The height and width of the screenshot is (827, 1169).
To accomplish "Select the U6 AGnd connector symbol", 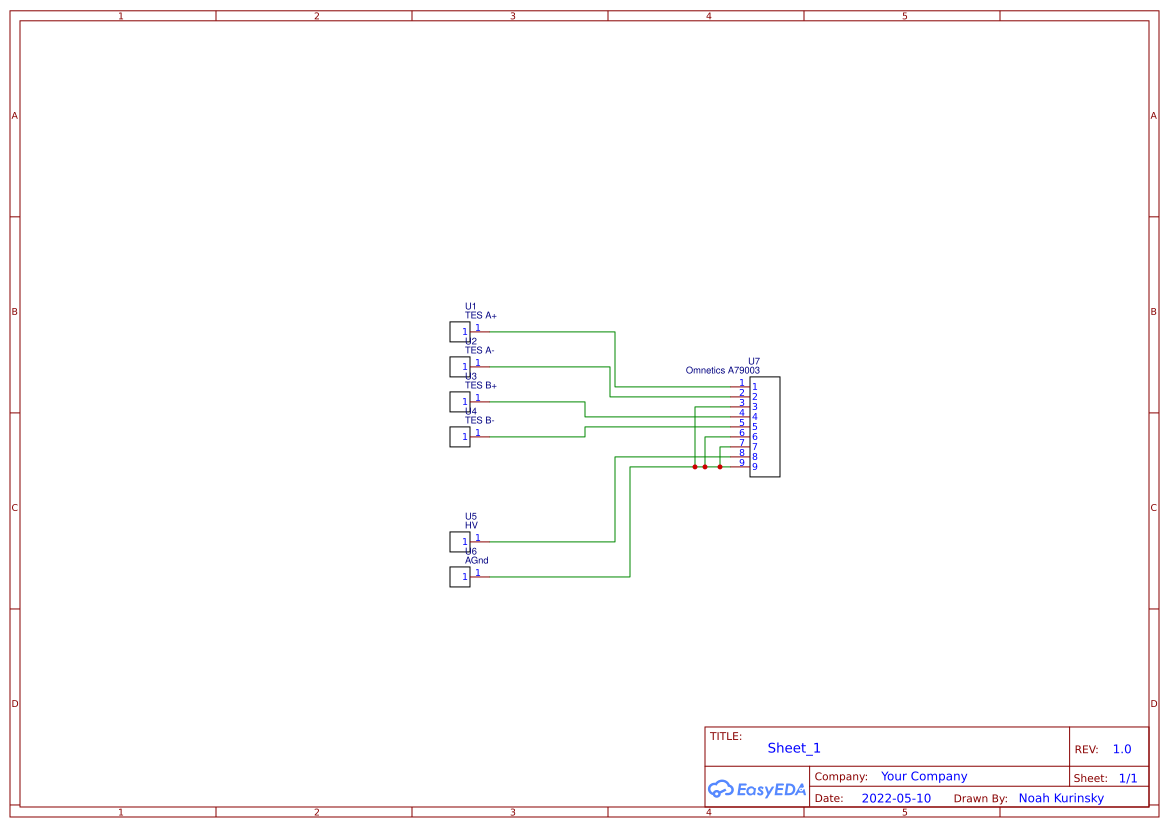I will click(x=459, y=576).
